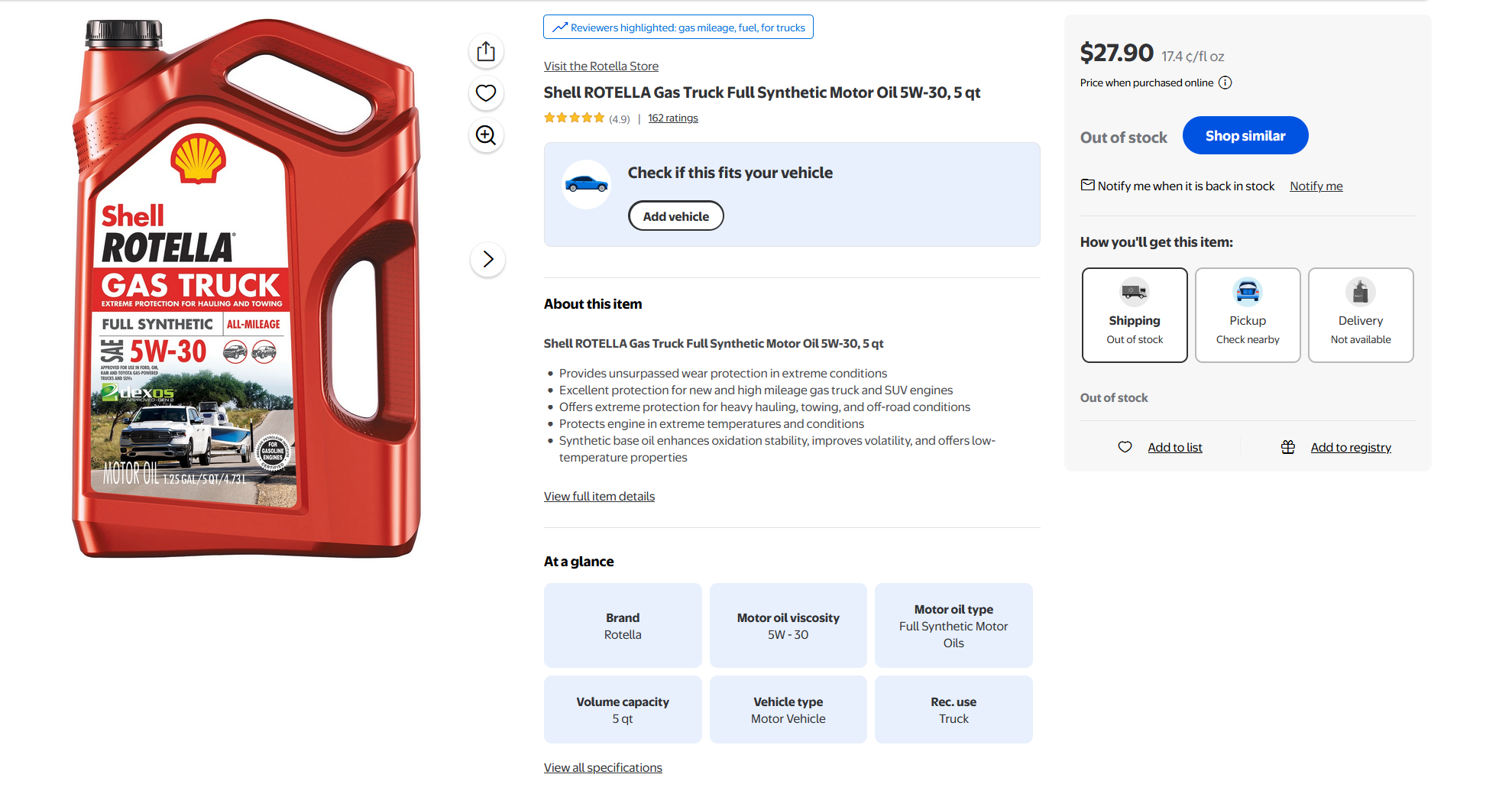Select the Pickup fulfillment option
Screen dimensions: 1512x797
1248,315
